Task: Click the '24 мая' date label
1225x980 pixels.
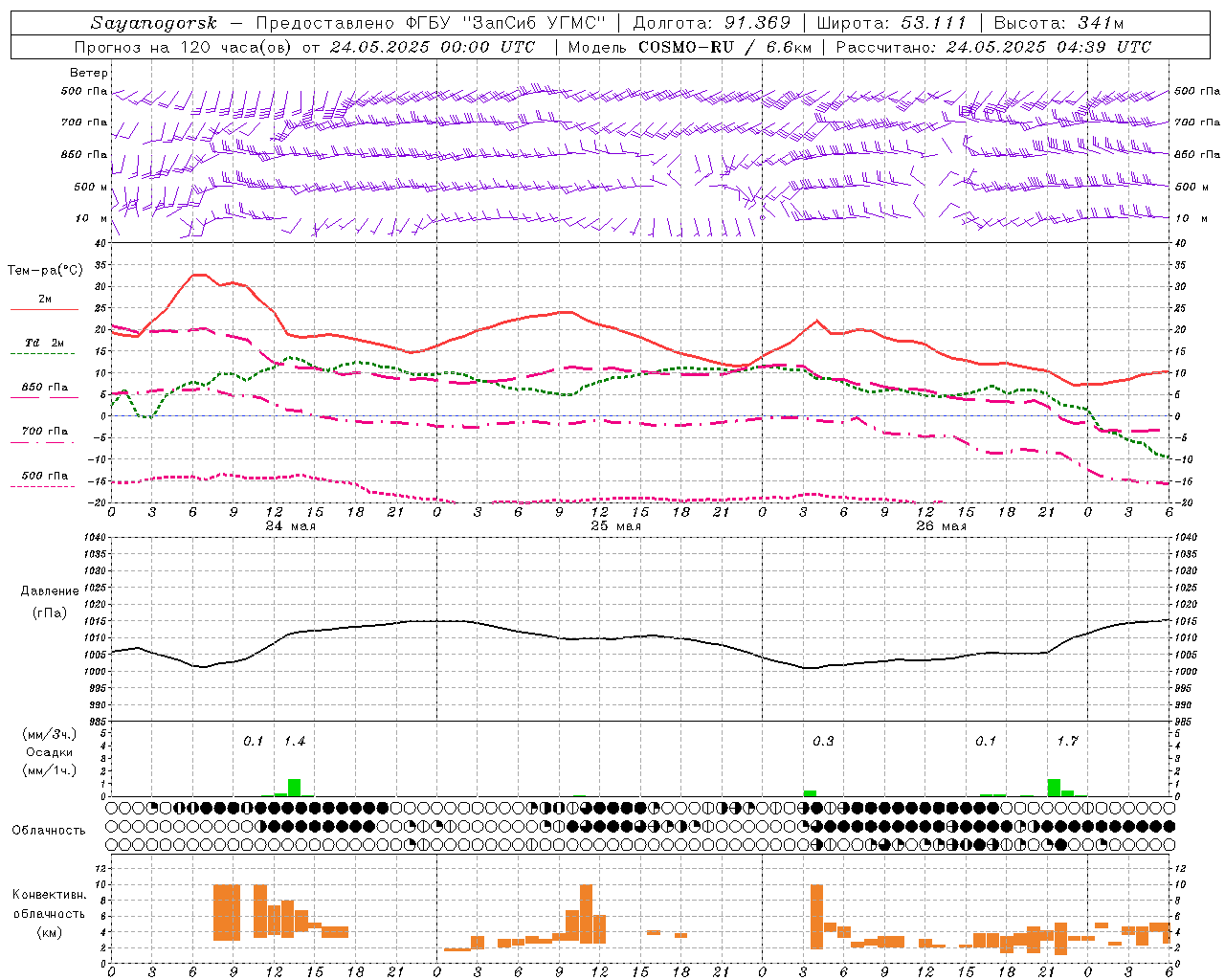Action: pyautogui.click(x=291, y=525)
